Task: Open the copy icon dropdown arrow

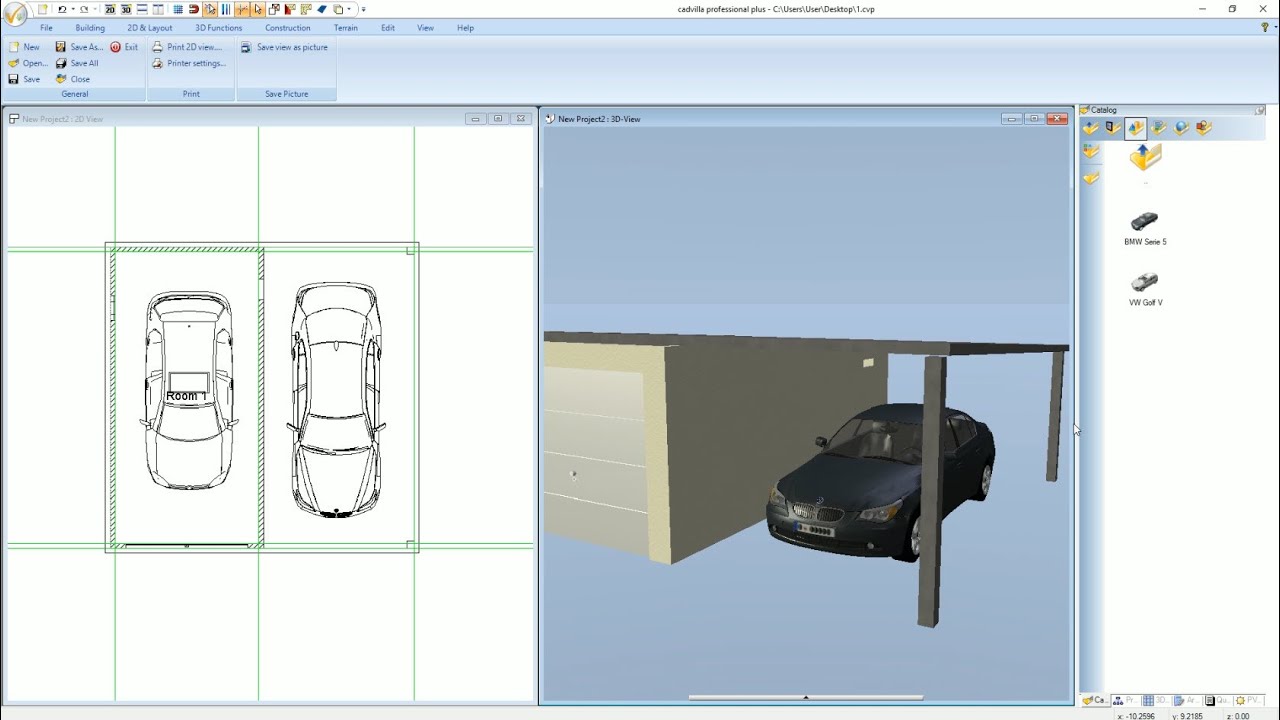Action: click(349, 9)
